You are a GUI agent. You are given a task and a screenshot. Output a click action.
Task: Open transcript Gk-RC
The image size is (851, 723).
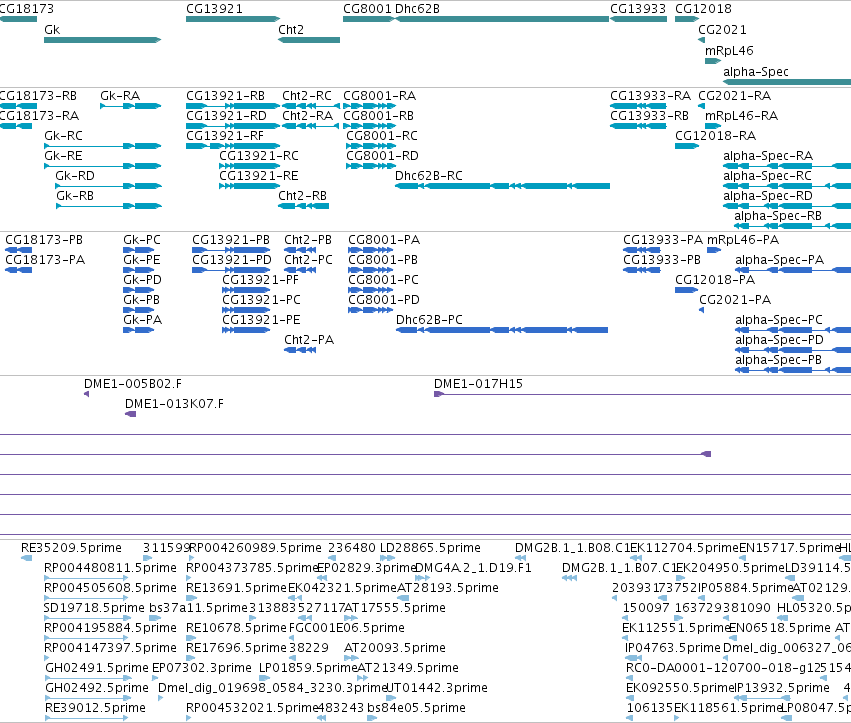click(63, 136)
